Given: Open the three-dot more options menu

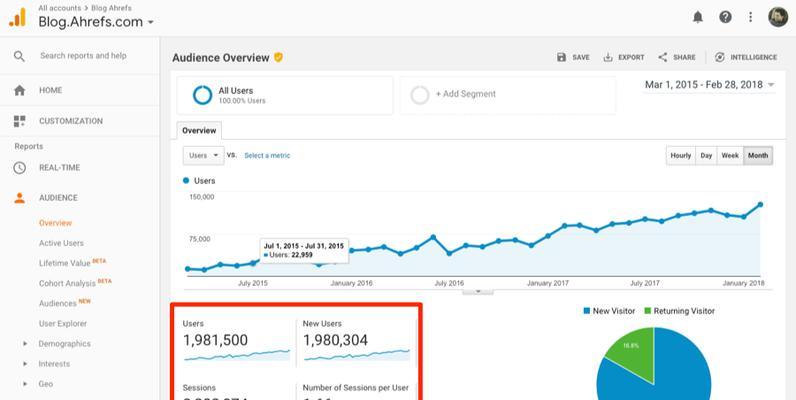Looking at the screenshot, I should pos(751,17).
